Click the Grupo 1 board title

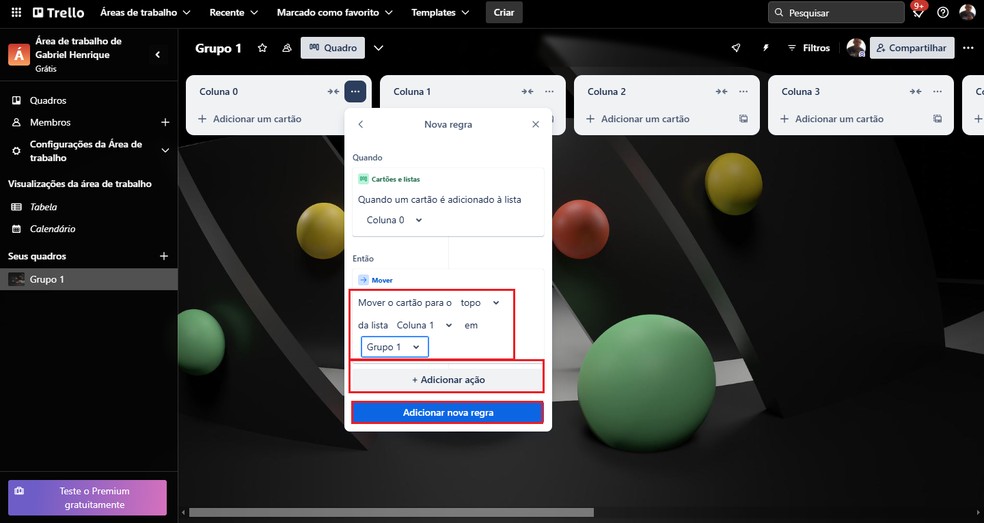[218, 48]
